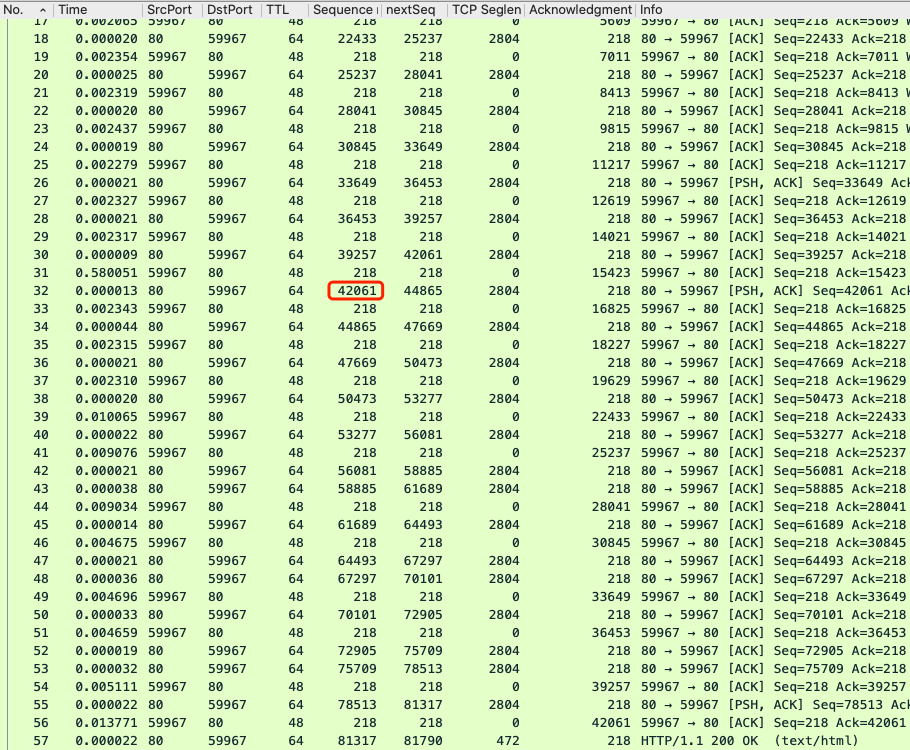Sort by the Acknowledgment column header
Image resolution: width=910 pixels, height=750 pixels.
(580, 9)
